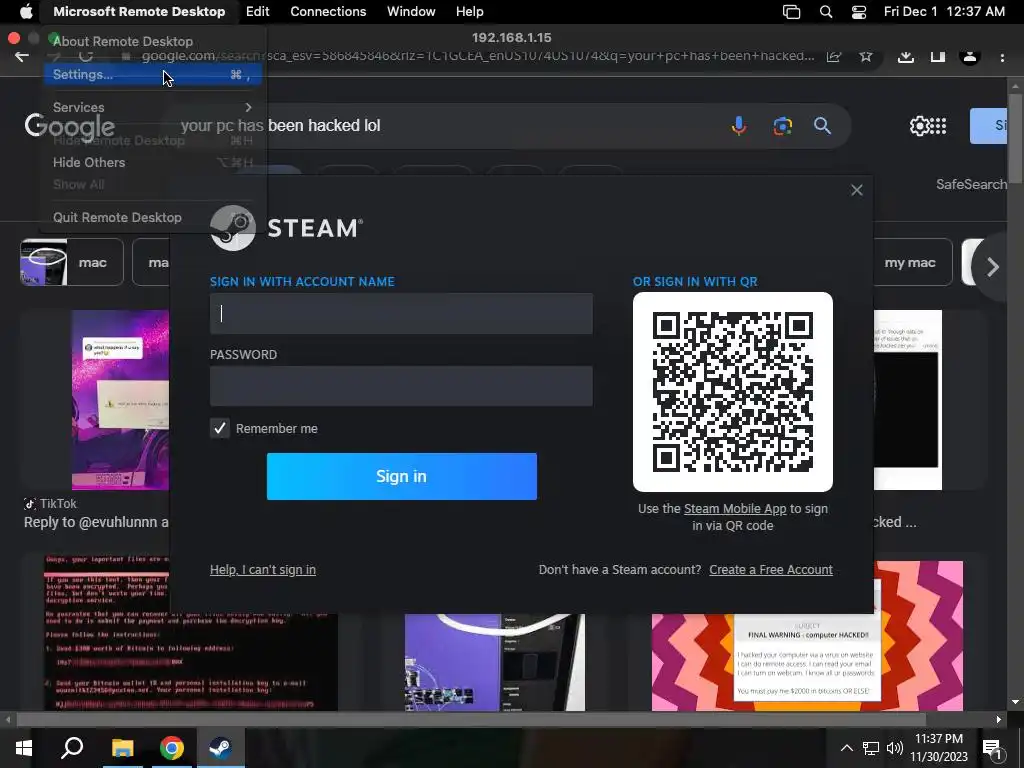1024x768 pixels.
Task: Open the Apple menu
Action: (26, 11)
